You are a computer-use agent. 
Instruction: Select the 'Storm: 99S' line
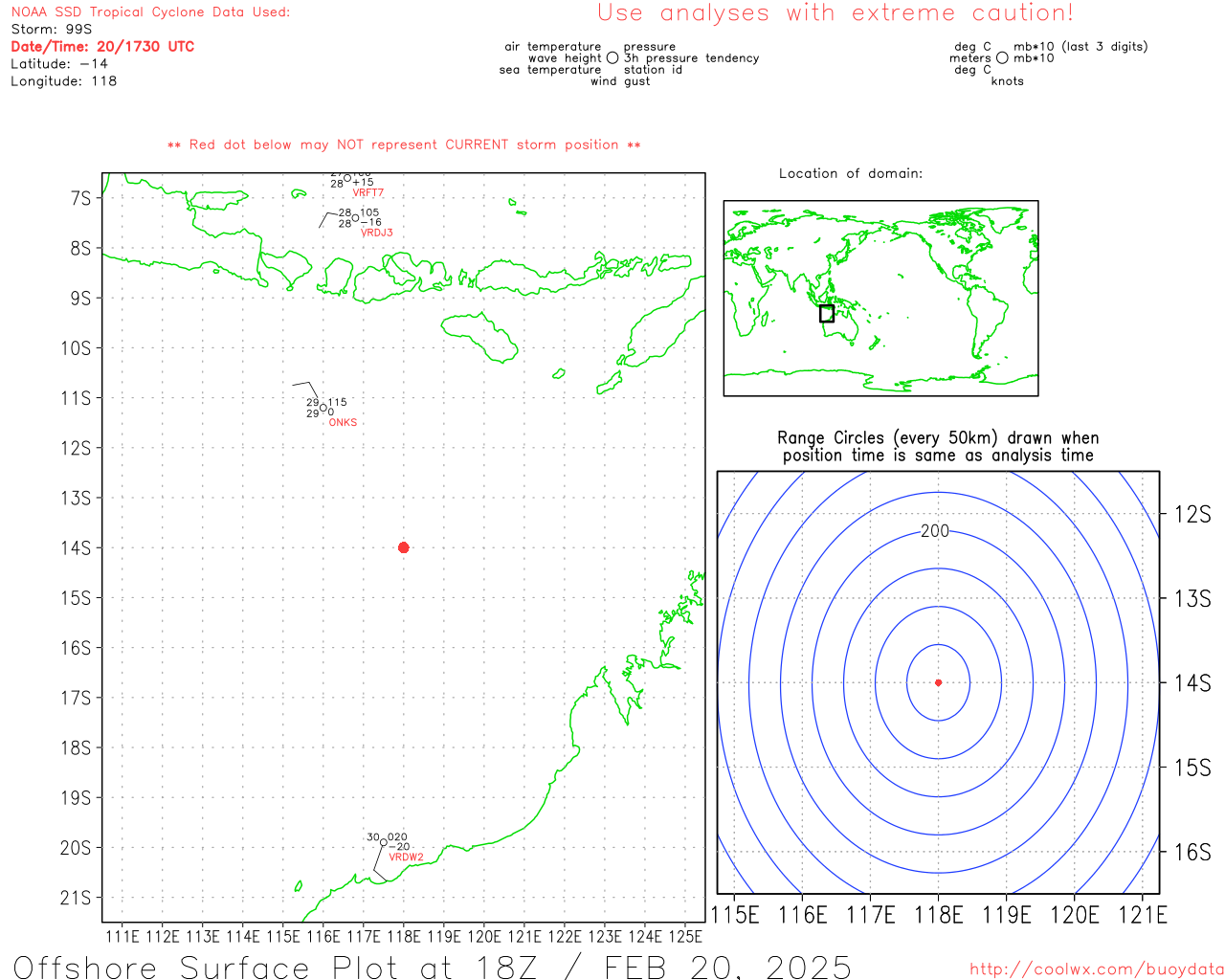52,30
